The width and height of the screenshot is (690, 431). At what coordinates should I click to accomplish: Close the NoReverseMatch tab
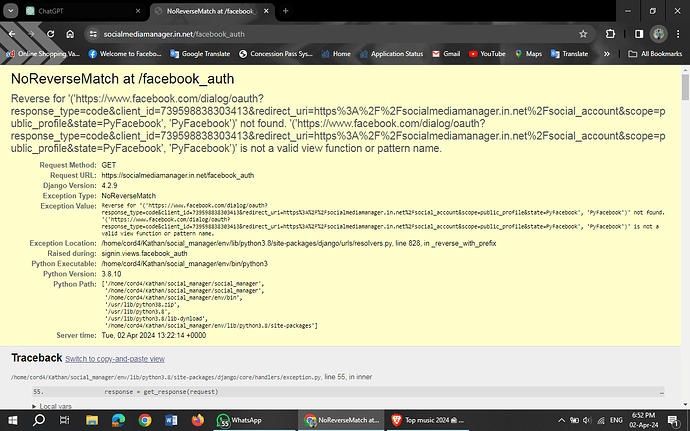pyautogui.click(x=266, y=11)
